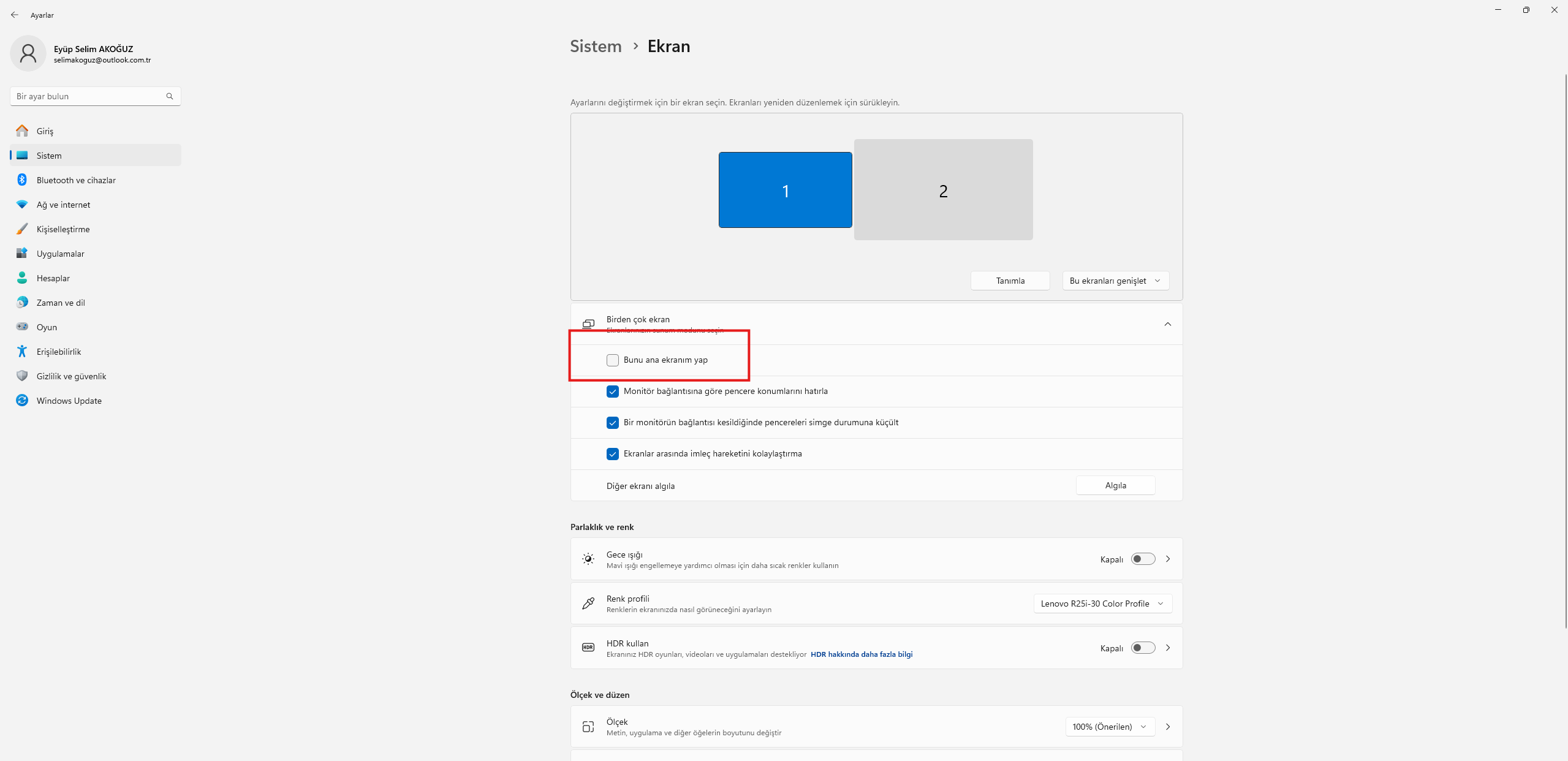Open 'Bu ekranları genişlet' dropdown

pos(1115,281)
